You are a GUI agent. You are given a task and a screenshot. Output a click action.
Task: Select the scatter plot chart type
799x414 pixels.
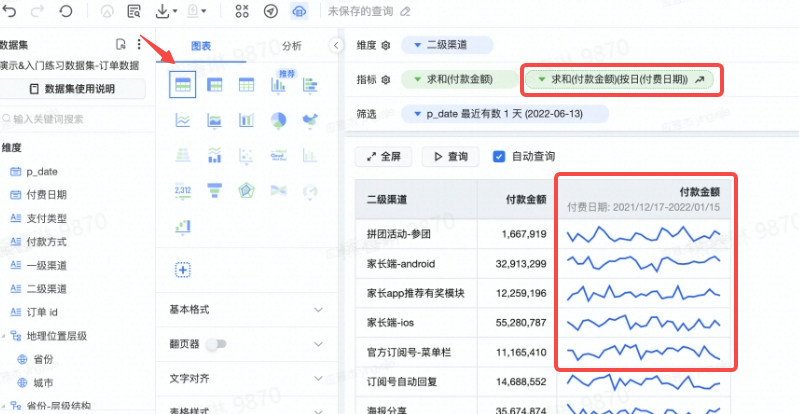coord(246,155)
